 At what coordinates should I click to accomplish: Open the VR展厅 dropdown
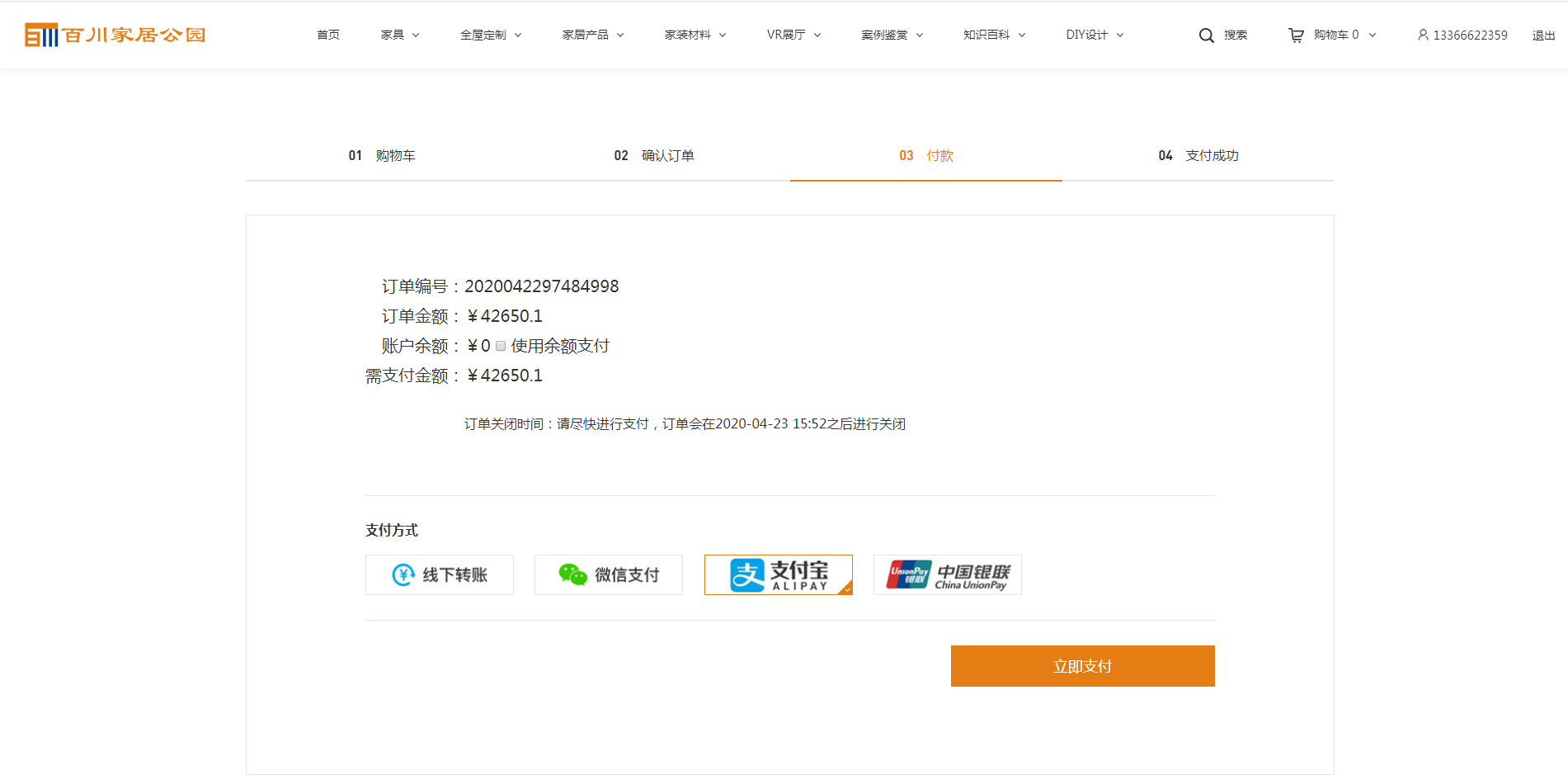(x=793, y=35)
